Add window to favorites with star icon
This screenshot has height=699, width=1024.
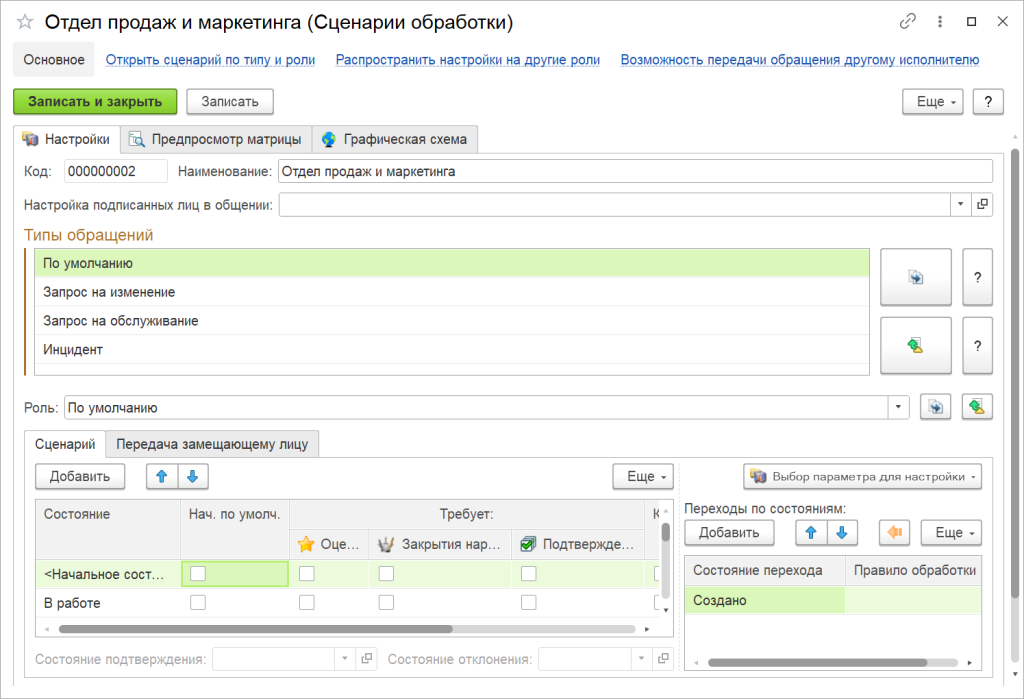(x=25, y=22)
